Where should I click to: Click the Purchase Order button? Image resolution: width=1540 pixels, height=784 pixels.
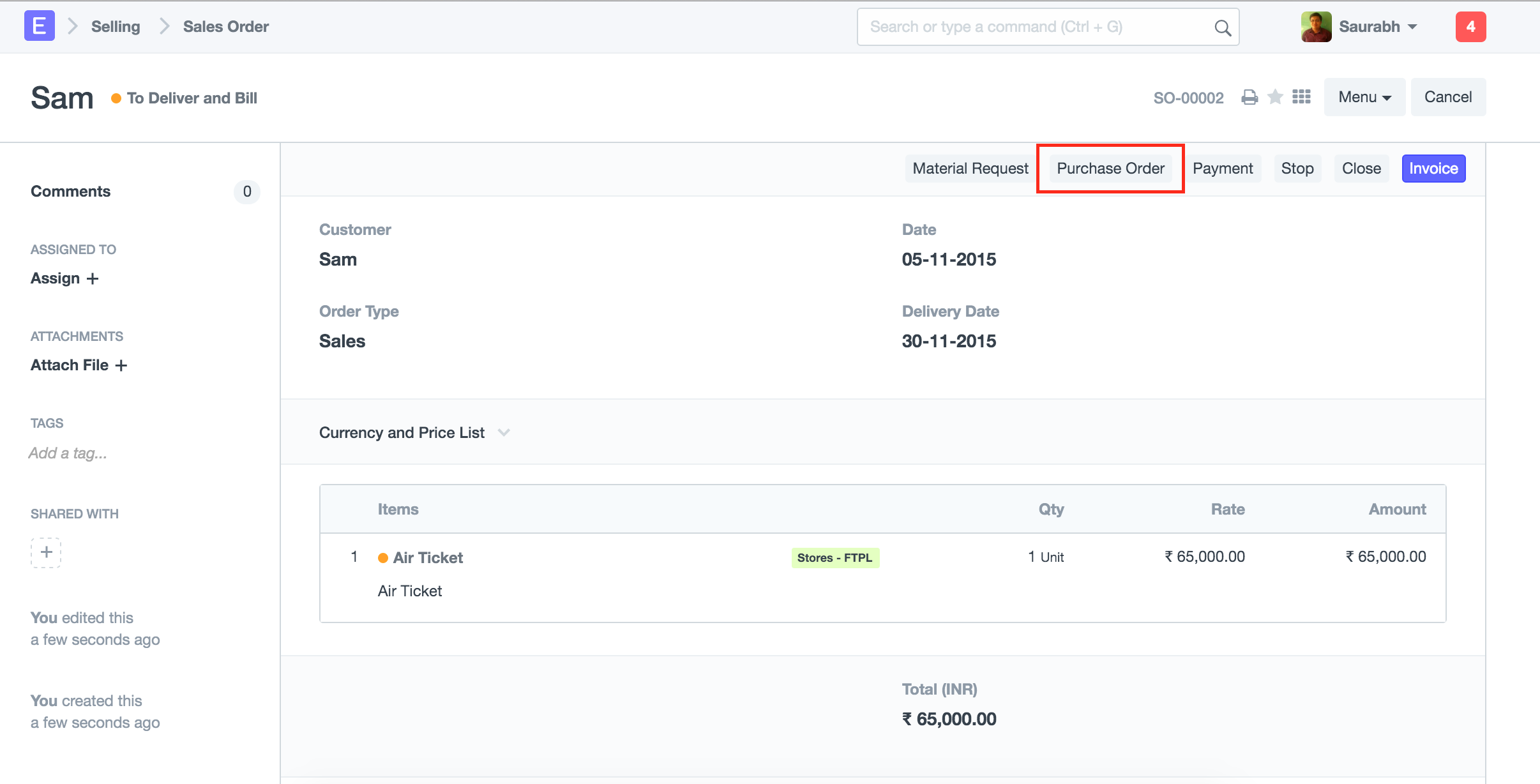pos(1110,169)
